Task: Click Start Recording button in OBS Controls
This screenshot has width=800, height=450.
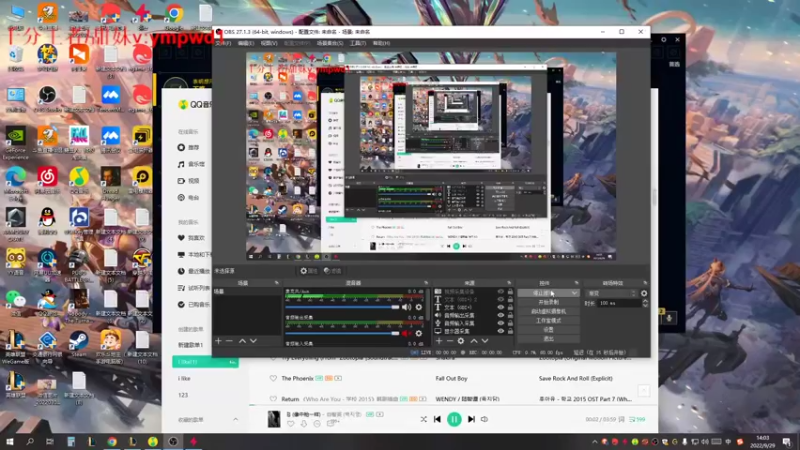Action: (x=548, y=302)
